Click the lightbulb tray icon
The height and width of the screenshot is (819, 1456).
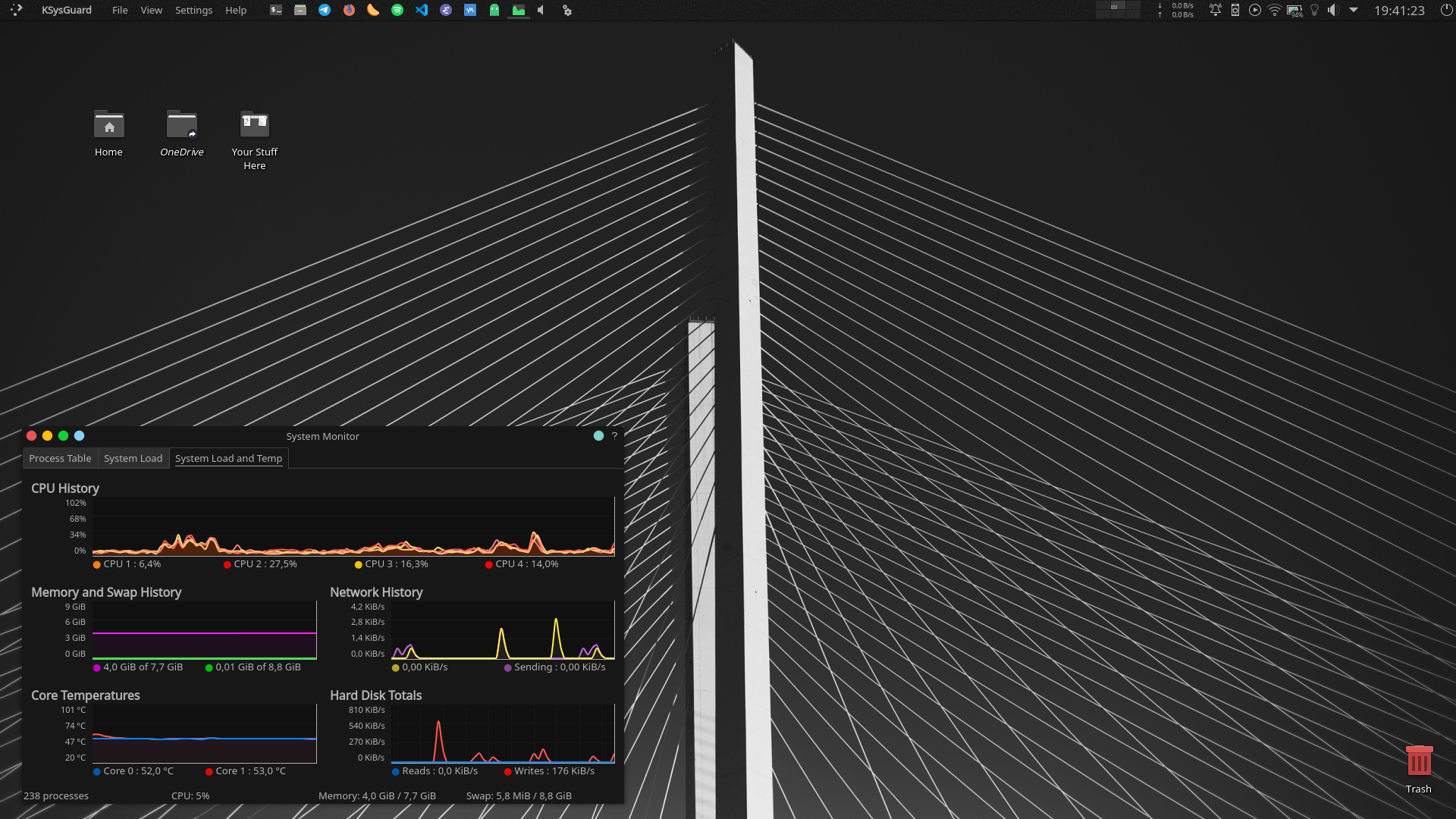tap(1314, 10)
